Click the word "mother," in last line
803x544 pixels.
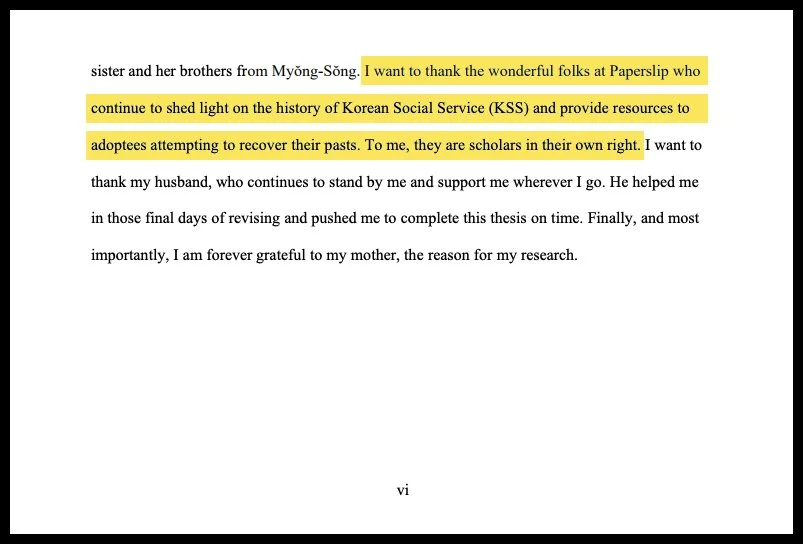pos(374,255)
